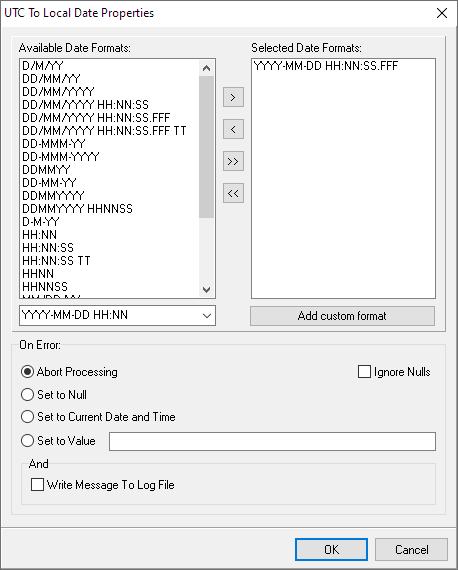Select the DDMMYYYY format without time

(x=53, y=196)
